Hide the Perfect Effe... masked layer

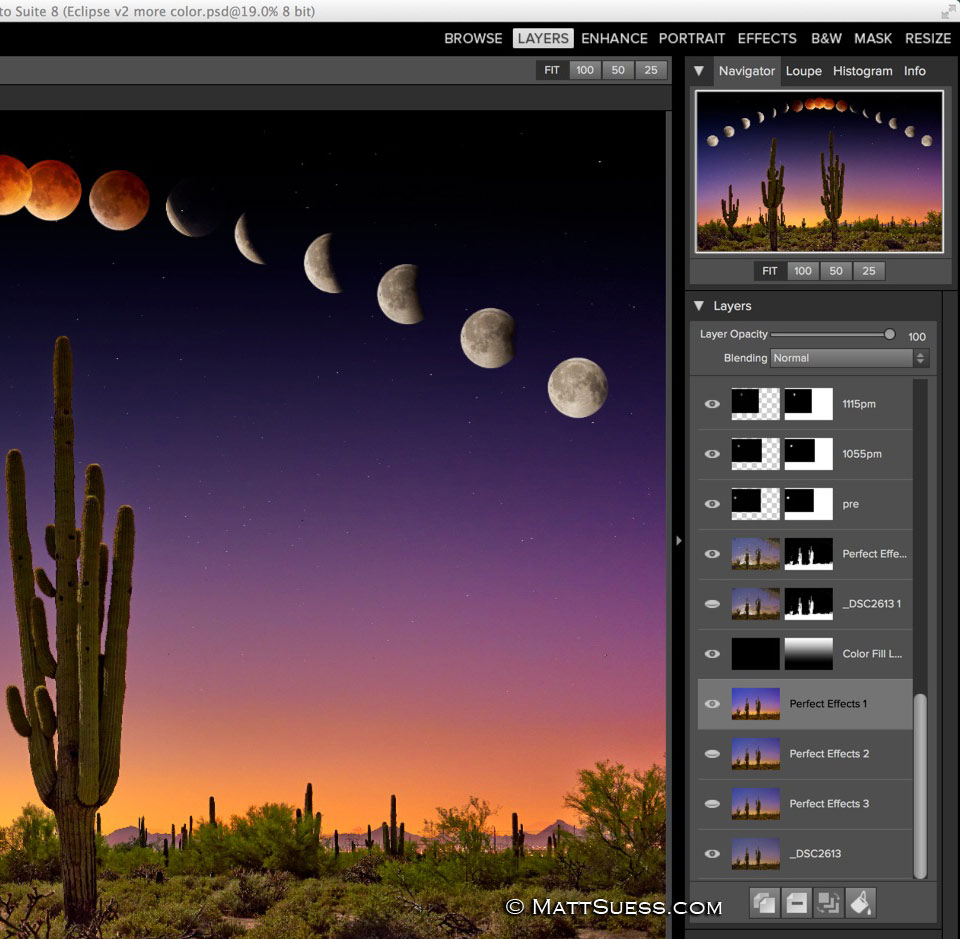pos(712,554)
